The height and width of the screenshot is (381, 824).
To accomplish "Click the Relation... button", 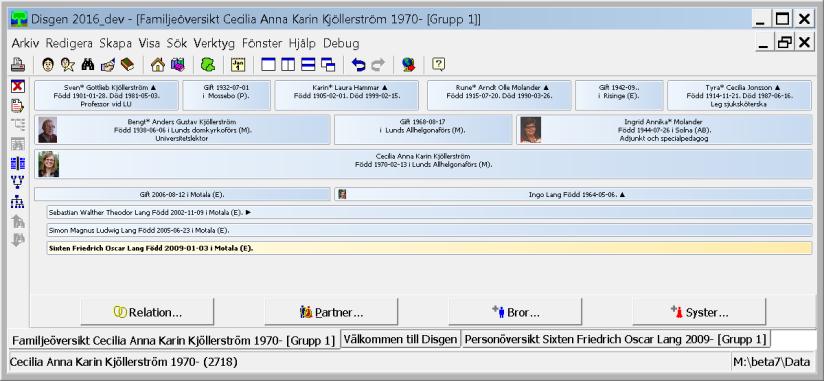I will pos(148,312).
